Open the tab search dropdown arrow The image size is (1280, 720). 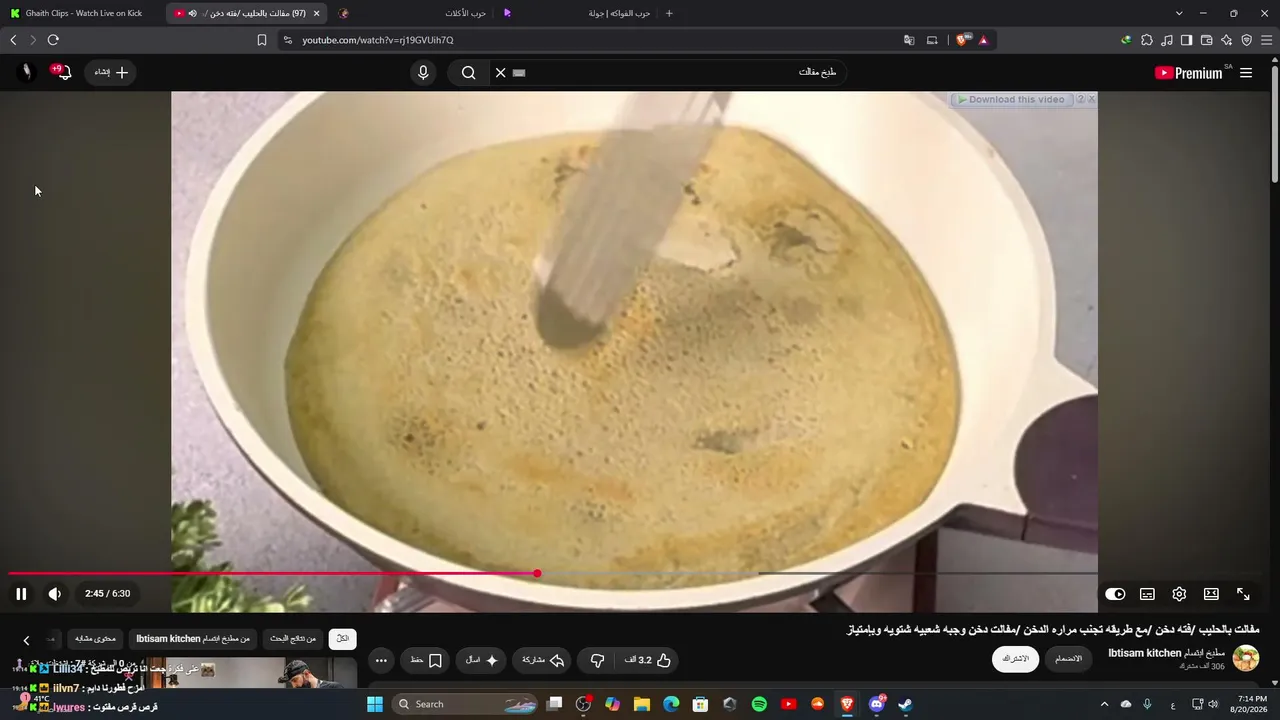pos(1179,13)
